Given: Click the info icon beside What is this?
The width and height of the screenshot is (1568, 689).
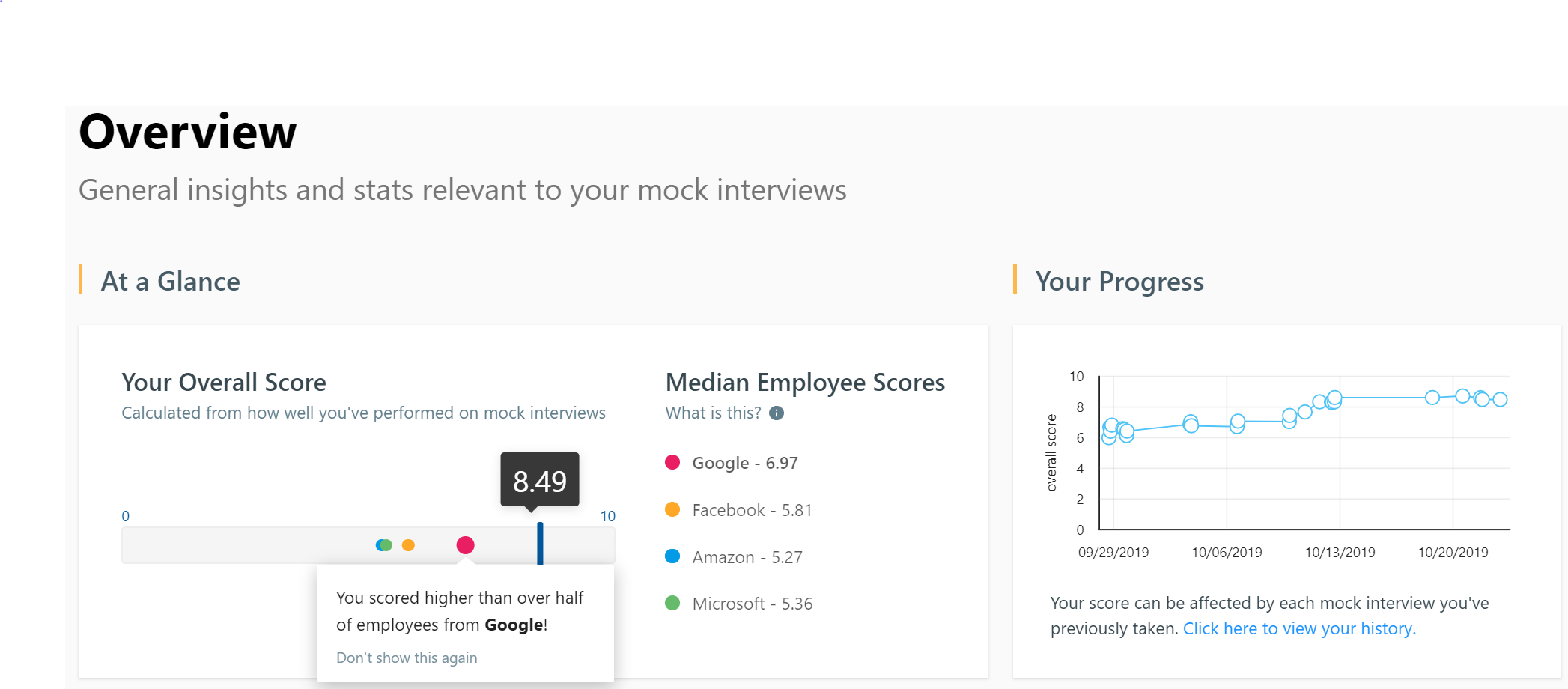Looking at the screenshot, I should pyautogui.click(x=777, y=413).
